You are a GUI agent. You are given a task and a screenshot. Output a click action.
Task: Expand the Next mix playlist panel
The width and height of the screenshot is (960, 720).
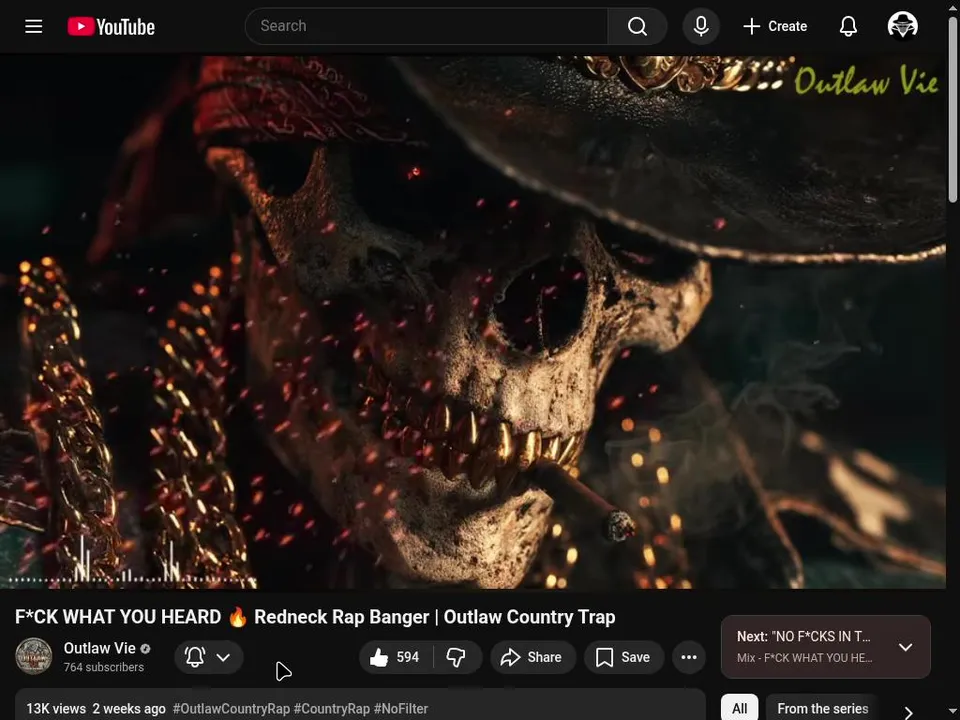pos(905,647)
